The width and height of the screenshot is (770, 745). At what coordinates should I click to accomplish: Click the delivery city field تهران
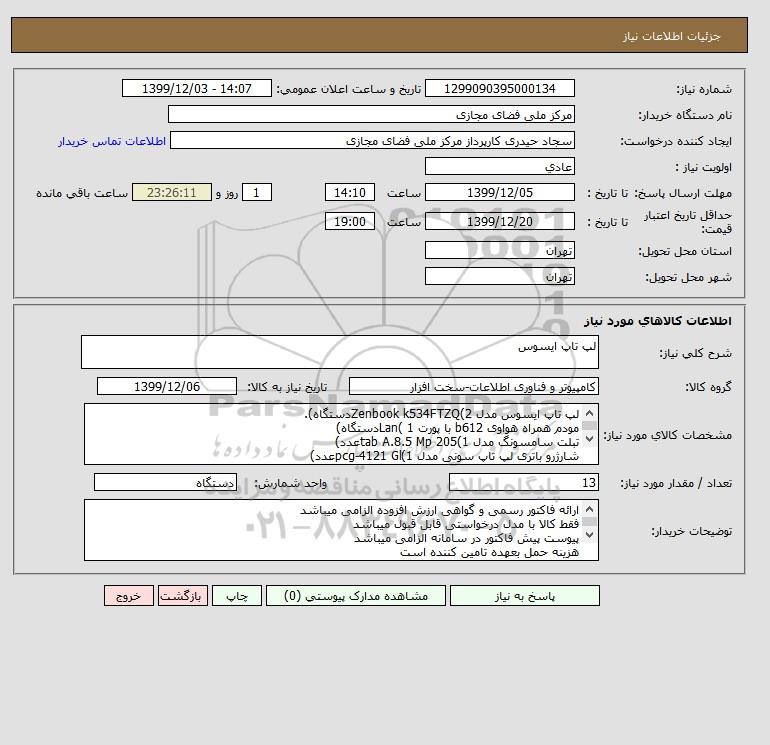[x=499, y=276]
